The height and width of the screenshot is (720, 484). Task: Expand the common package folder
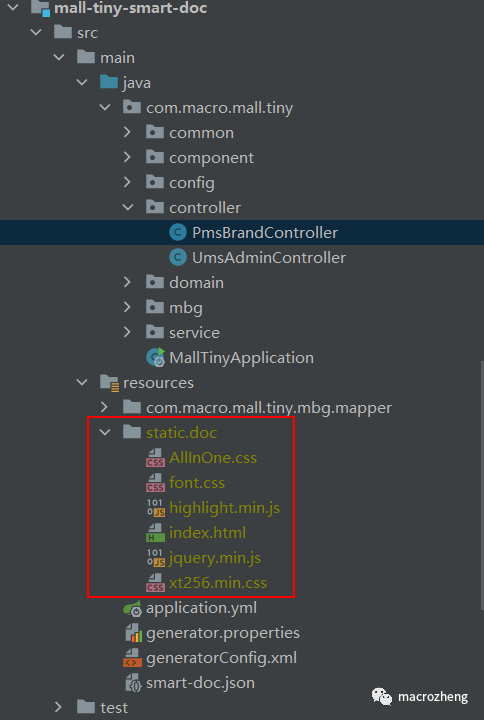127,132
